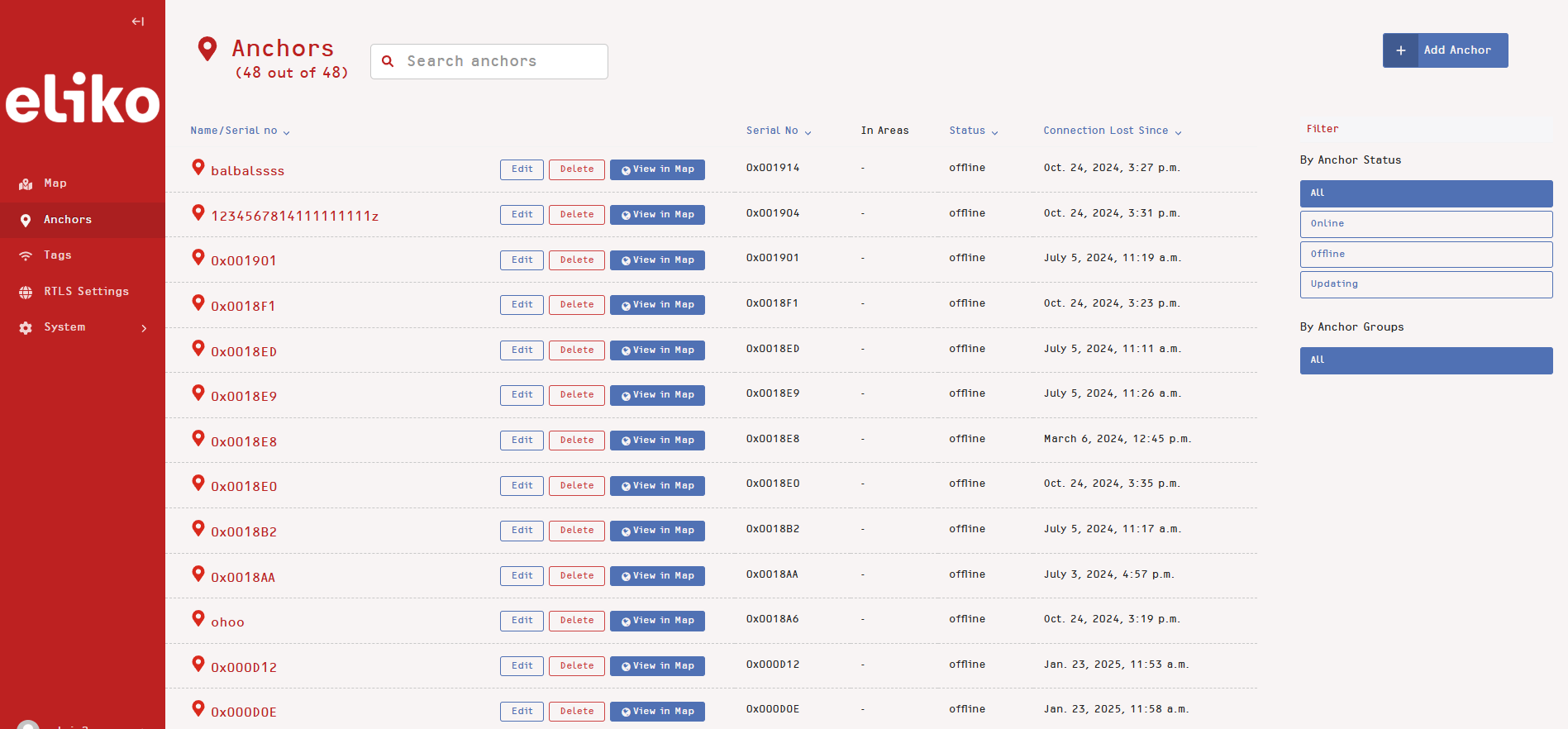Open Anchors in the sidebar menu
This screenshot has width=1568, height=729.
83,220
